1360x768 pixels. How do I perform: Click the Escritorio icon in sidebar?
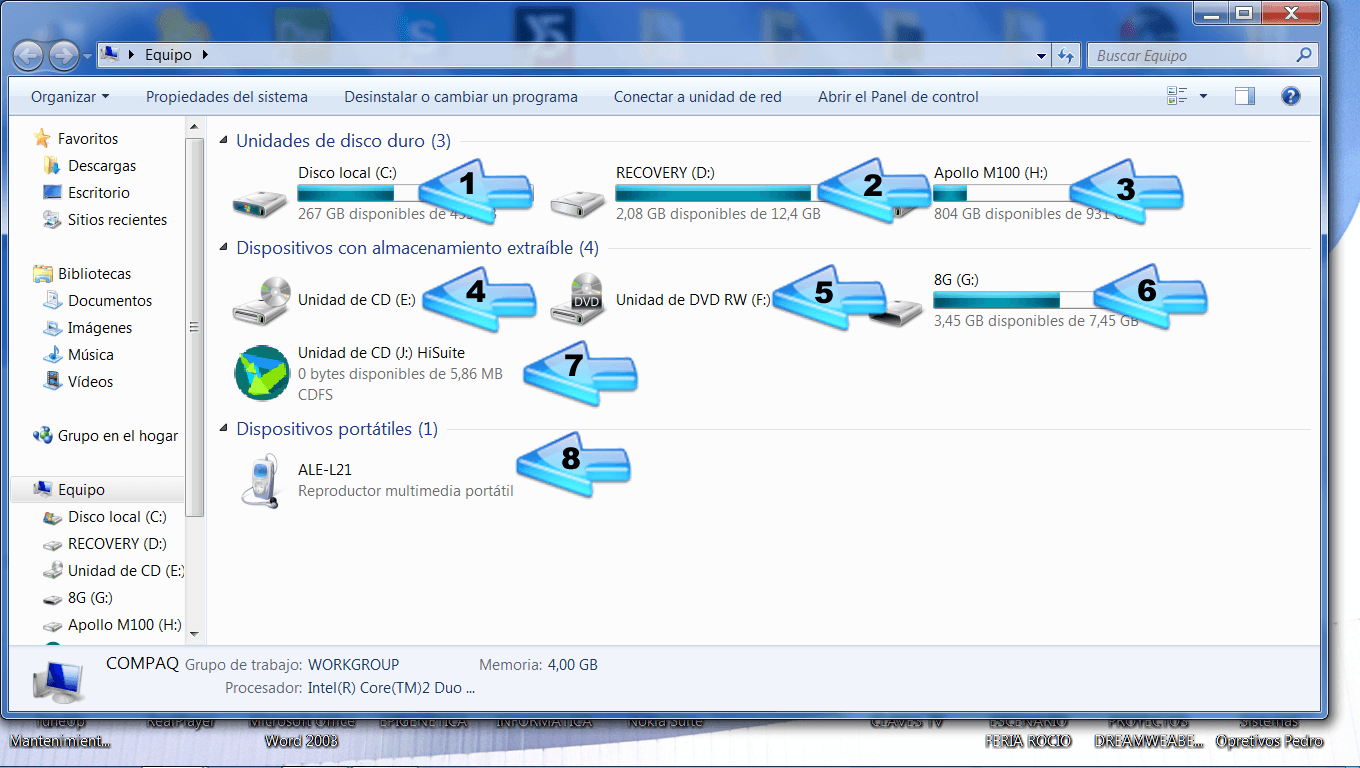(x=52, y=192)
